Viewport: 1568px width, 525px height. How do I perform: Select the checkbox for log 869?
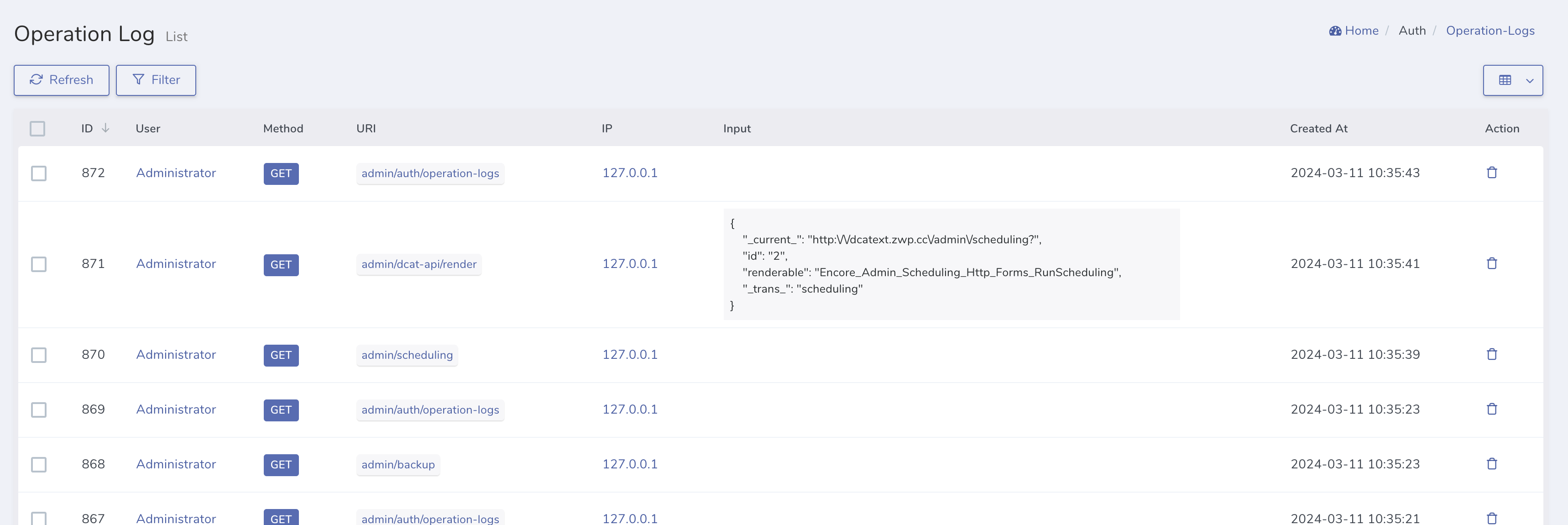pyautogui.click(x=39, y=410)
